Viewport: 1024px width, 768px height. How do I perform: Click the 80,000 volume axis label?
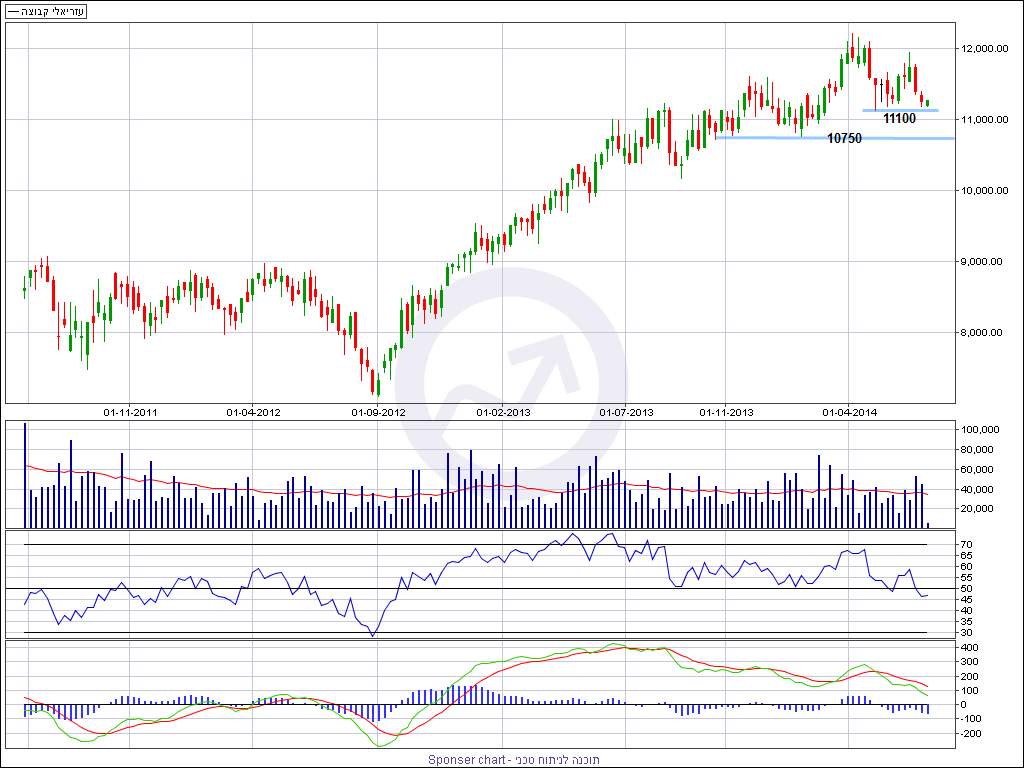tap(976, 449)
